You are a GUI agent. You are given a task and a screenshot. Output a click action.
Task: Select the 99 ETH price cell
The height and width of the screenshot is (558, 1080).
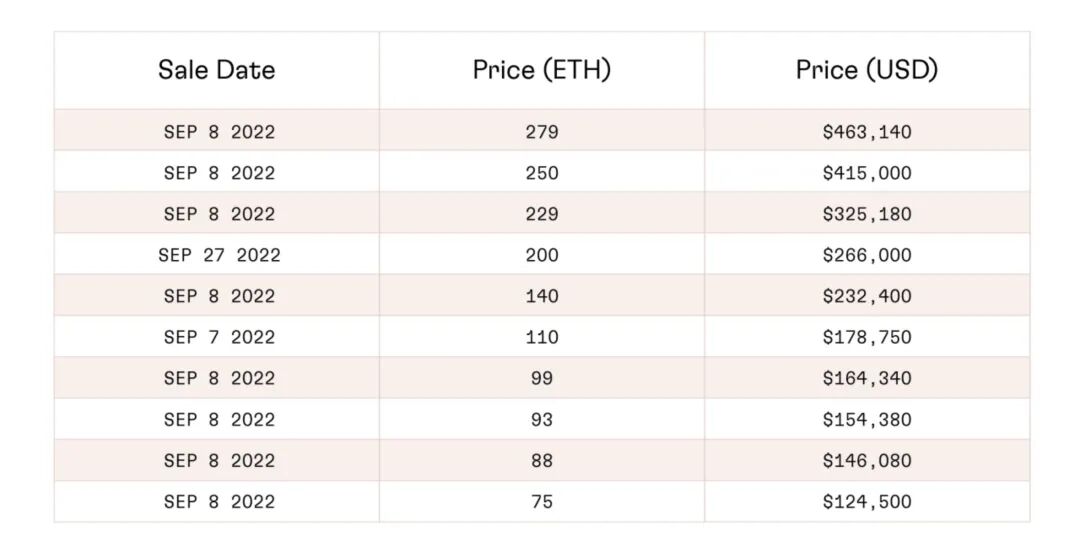pos(541,378)
